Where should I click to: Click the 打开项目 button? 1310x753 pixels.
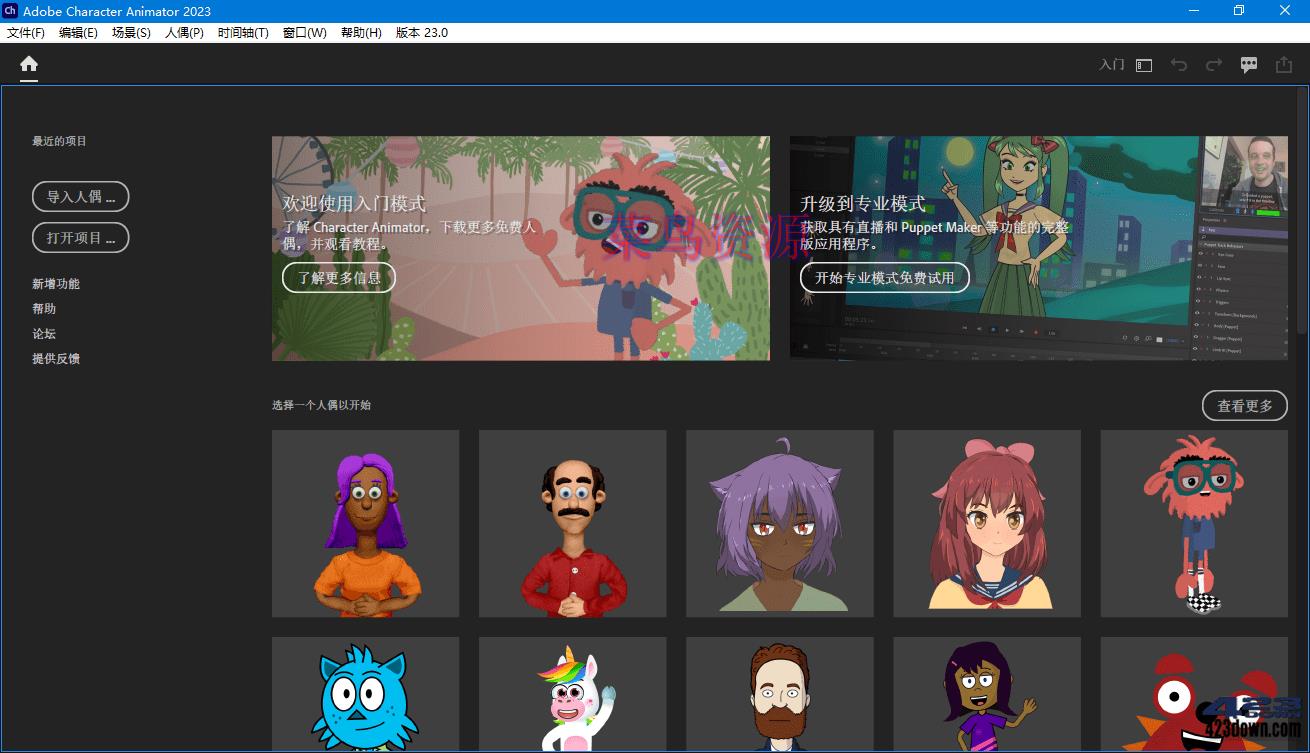[x=80, y=237]
